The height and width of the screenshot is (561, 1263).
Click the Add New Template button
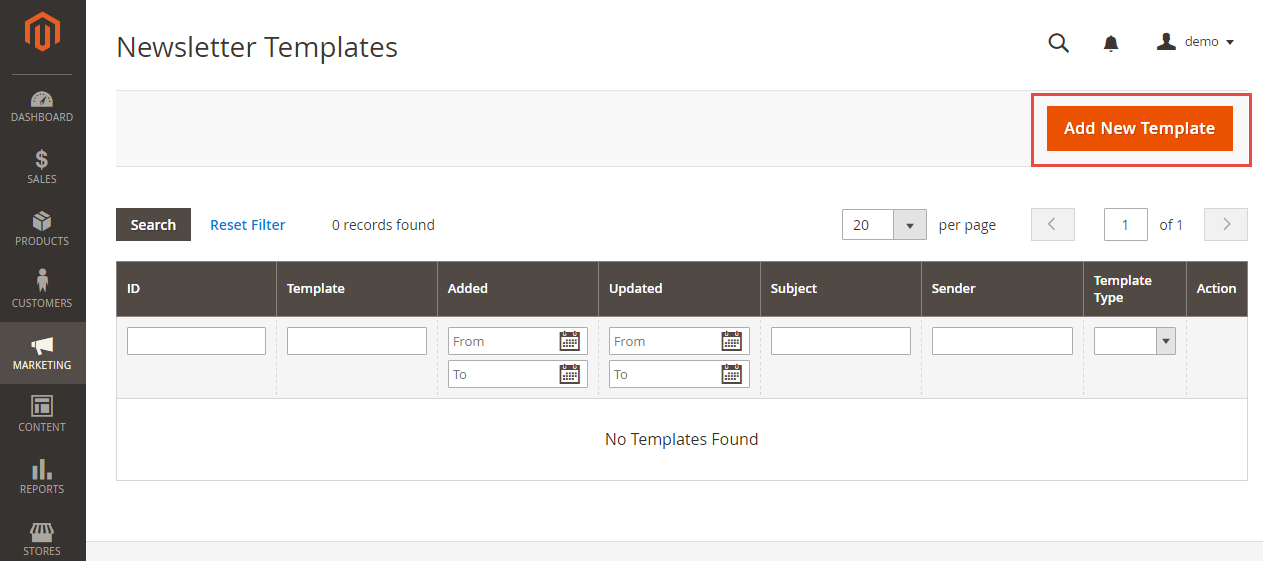pos(1139,129)
